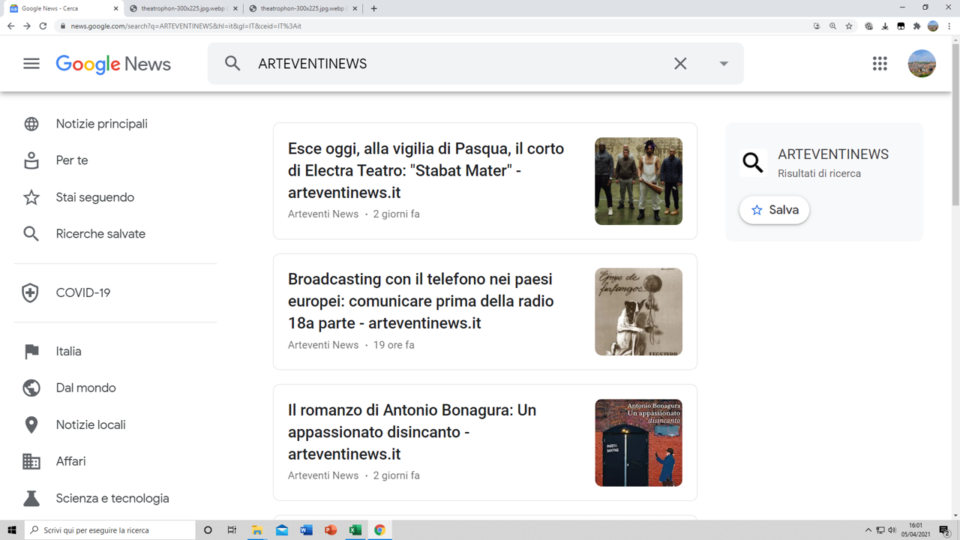The width and height of the screenshot is (960, 540).
Task: Click the flask icon for Scienza e tecnologia
Action: point(31,498)
